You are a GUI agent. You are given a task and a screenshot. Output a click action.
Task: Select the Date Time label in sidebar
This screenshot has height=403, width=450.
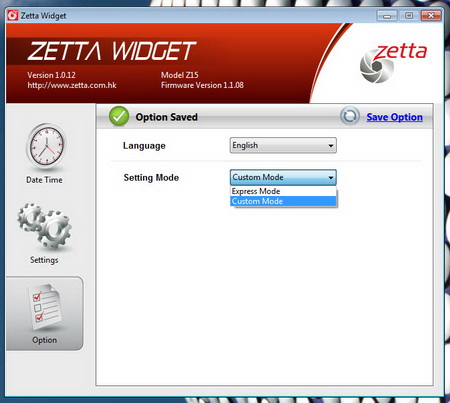pos(44,180)
